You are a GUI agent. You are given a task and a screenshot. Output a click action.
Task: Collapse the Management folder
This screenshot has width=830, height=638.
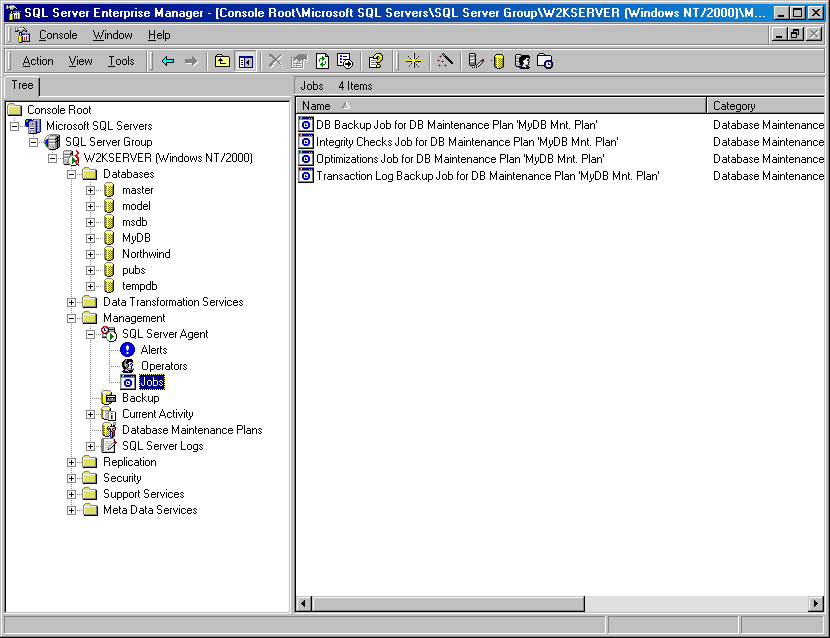71,318
